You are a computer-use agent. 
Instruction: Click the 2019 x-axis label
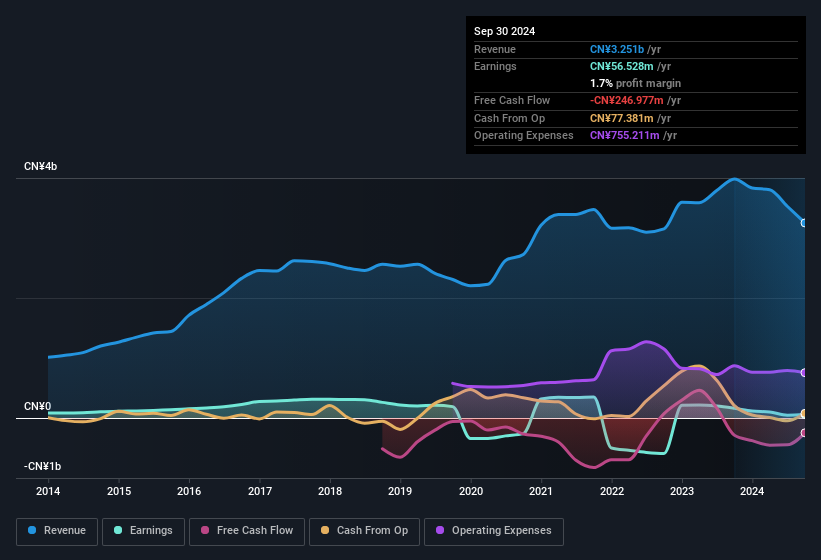pos(400,491)
